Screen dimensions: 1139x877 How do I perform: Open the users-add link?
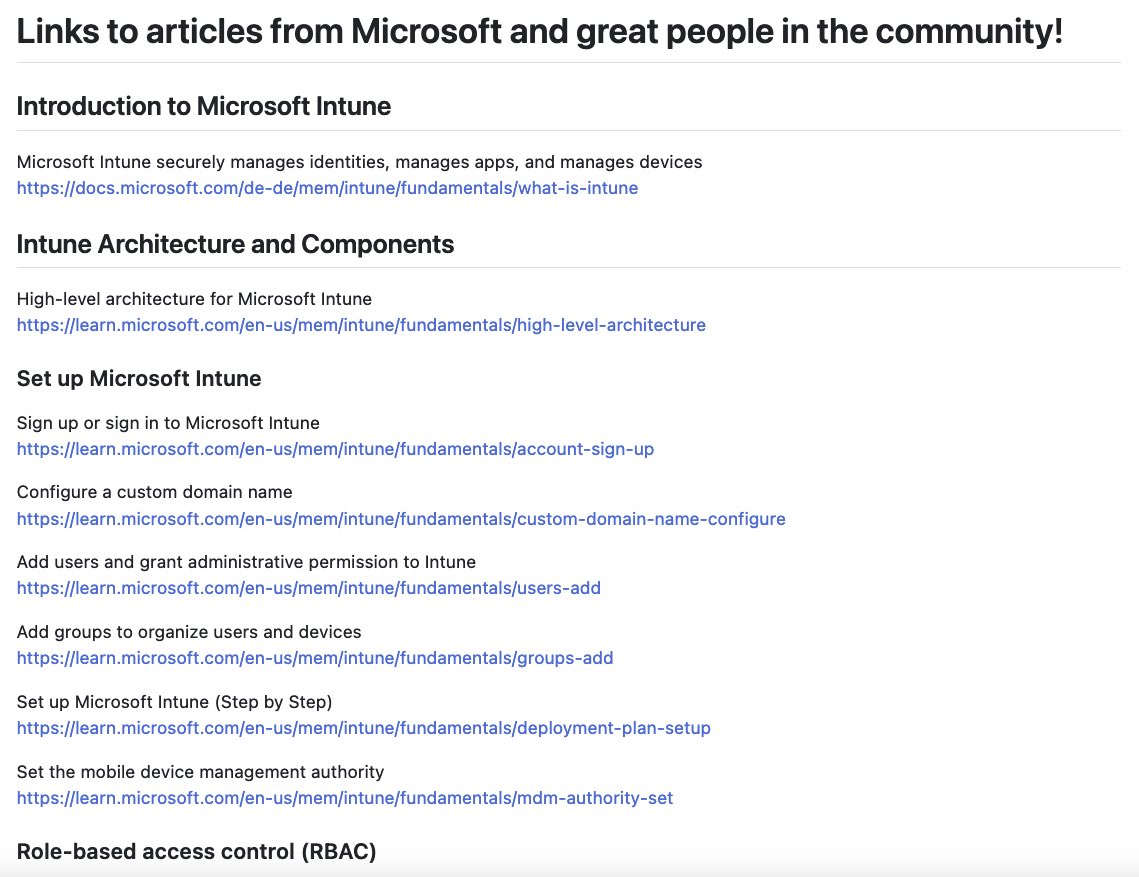(x=309, y=588)
